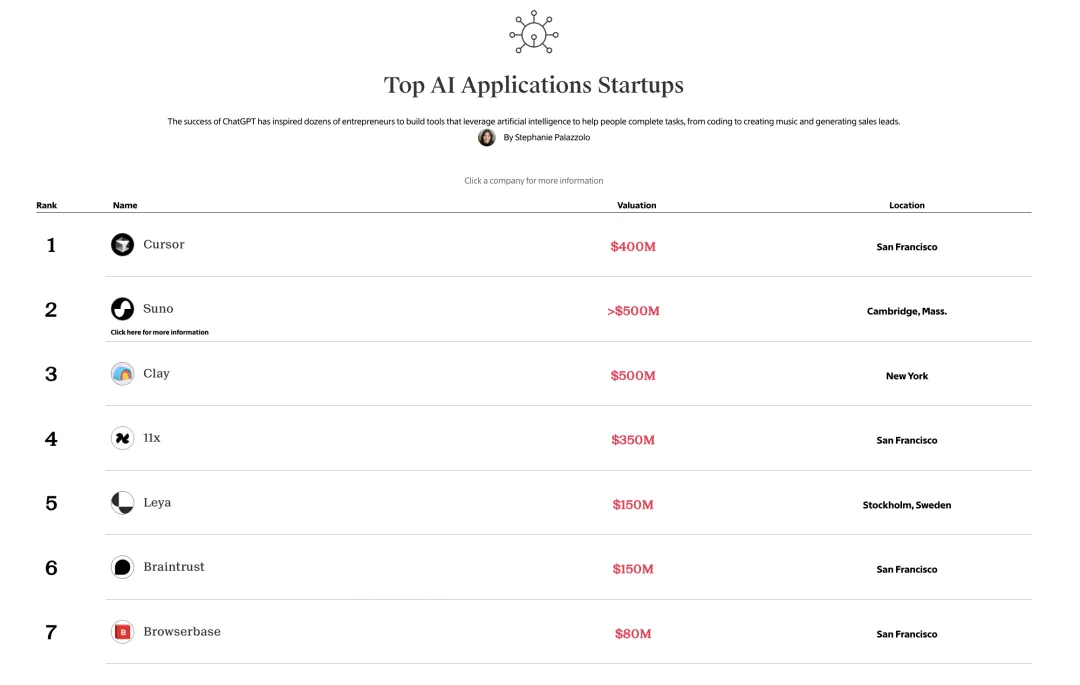This screenshot has height=685, width=1080.
Task: Open Stephanie Palazzolo's author avatar
Action: (487, 138)
